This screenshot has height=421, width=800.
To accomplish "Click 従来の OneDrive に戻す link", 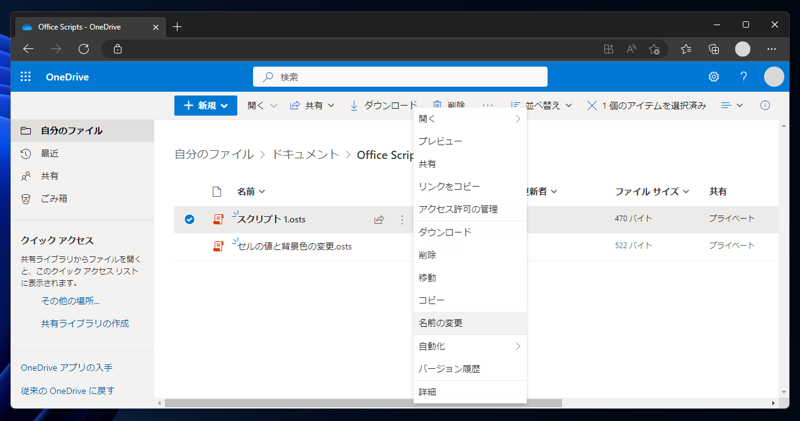I will (67, 391).
